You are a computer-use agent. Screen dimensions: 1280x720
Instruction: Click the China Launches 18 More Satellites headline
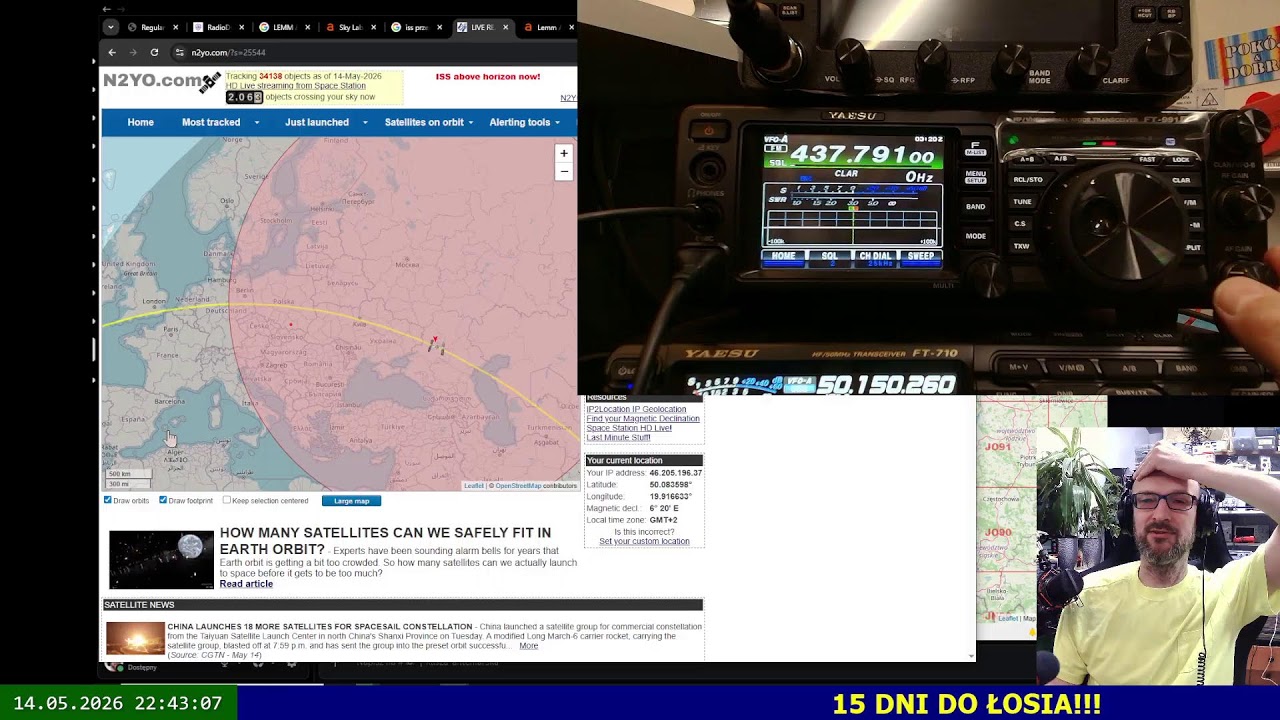tap(320, 627)
